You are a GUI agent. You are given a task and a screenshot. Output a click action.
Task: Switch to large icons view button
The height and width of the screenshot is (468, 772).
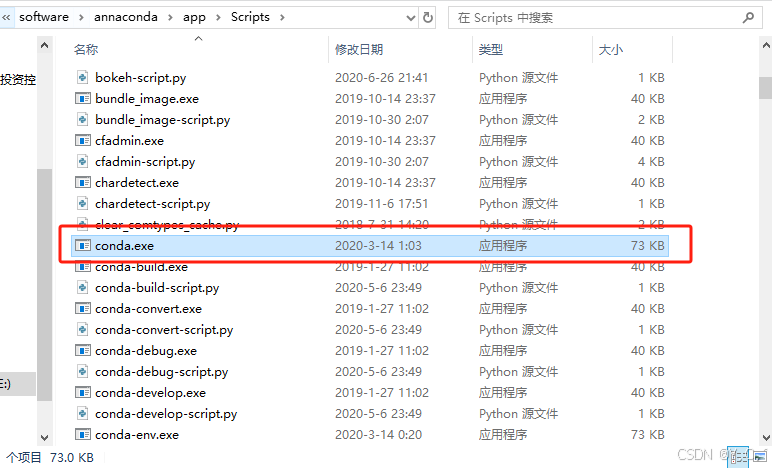pos(761,458)
